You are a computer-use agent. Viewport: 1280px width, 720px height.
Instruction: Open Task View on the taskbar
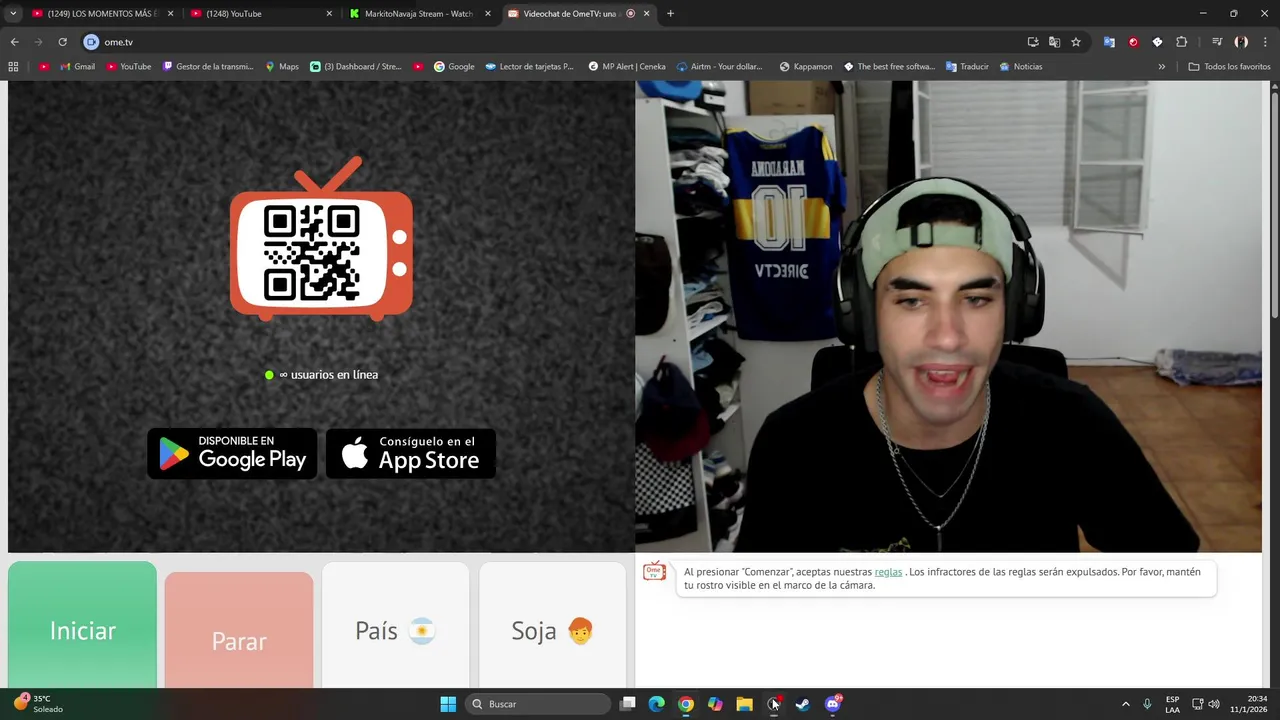click(627, 704)
